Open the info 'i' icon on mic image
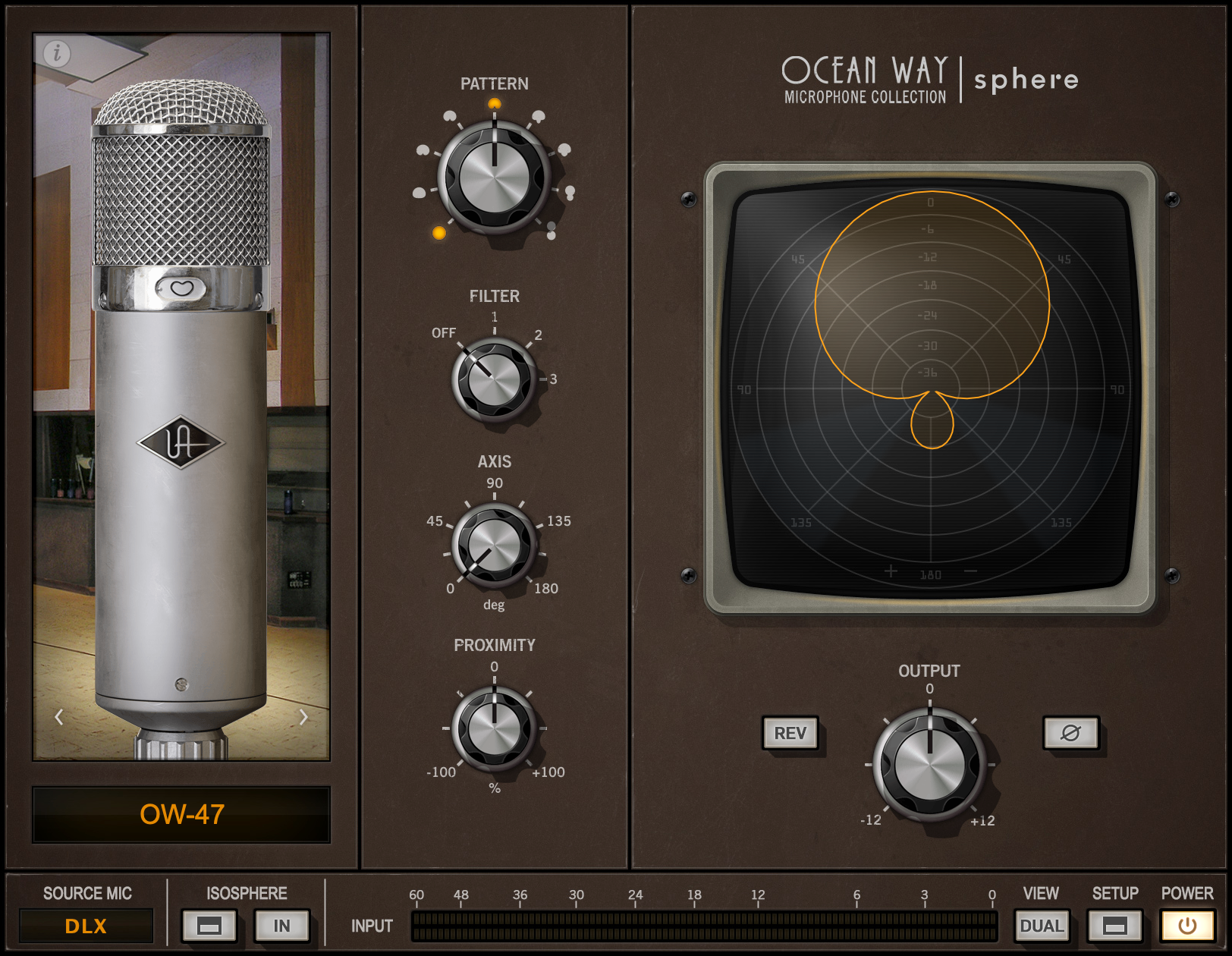The height and width of the screenshot is (956, 1232). pos(57,53)
